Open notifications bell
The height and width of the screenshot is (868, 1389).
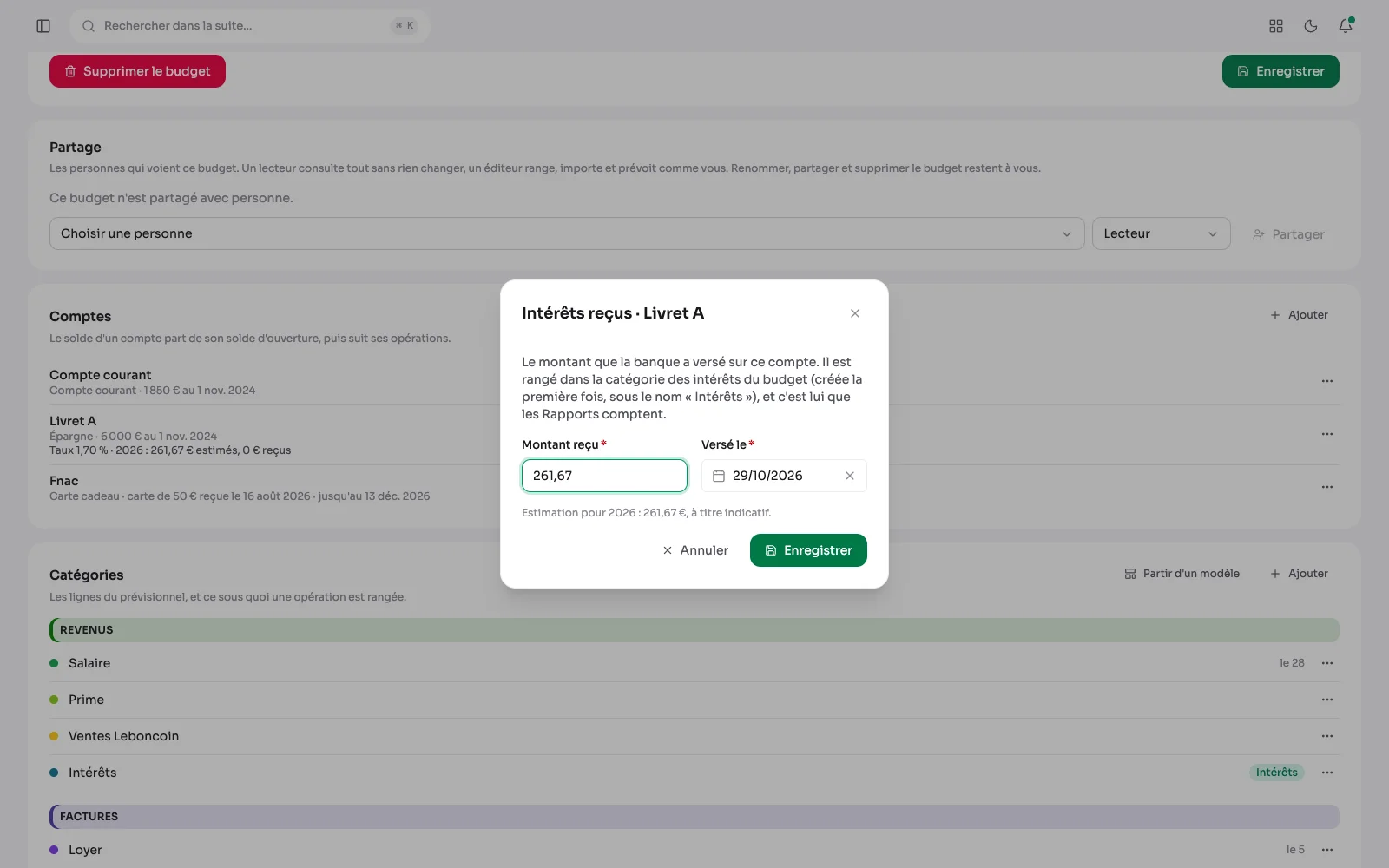click(1346, 26)
